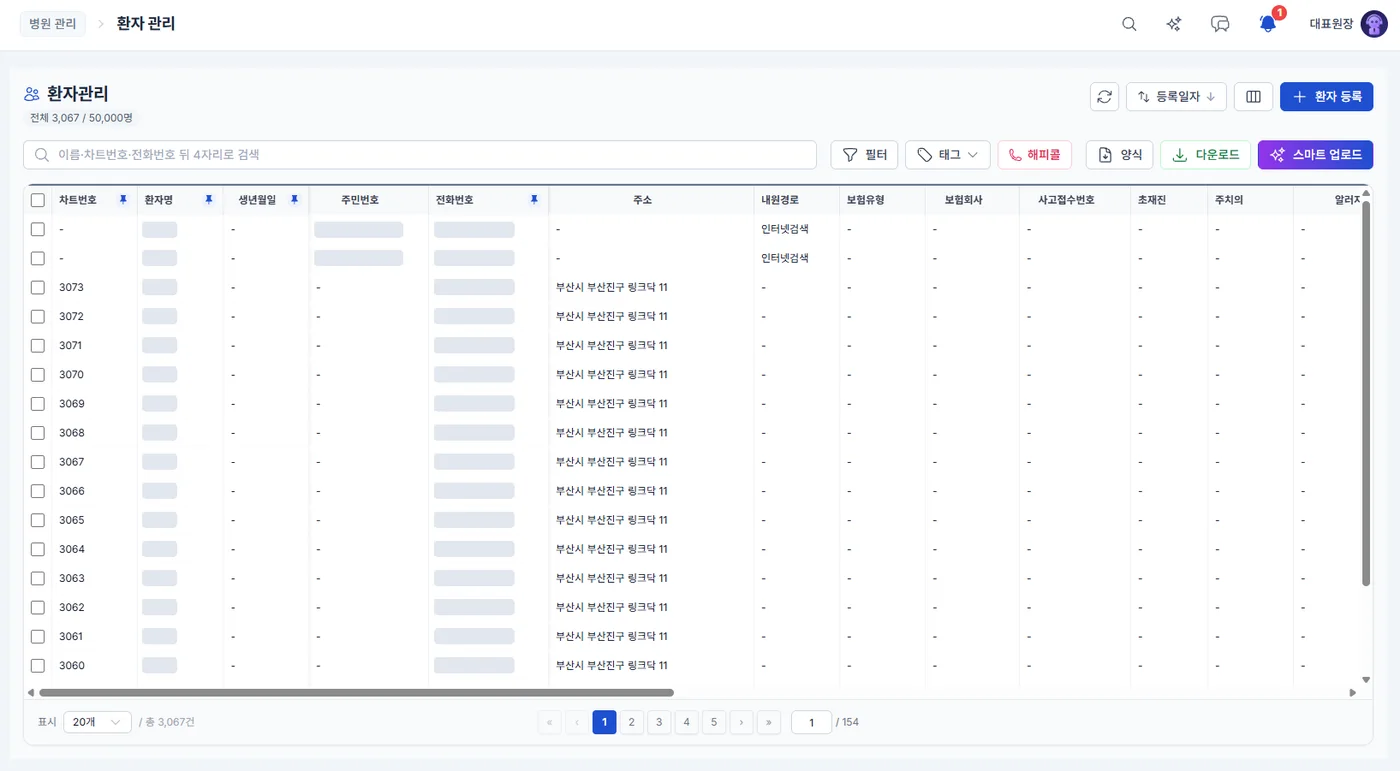The width and height of the screenshot is (1400, 771).
Task: Open the notification bell with badge
Action: (x=1268, y=23)
